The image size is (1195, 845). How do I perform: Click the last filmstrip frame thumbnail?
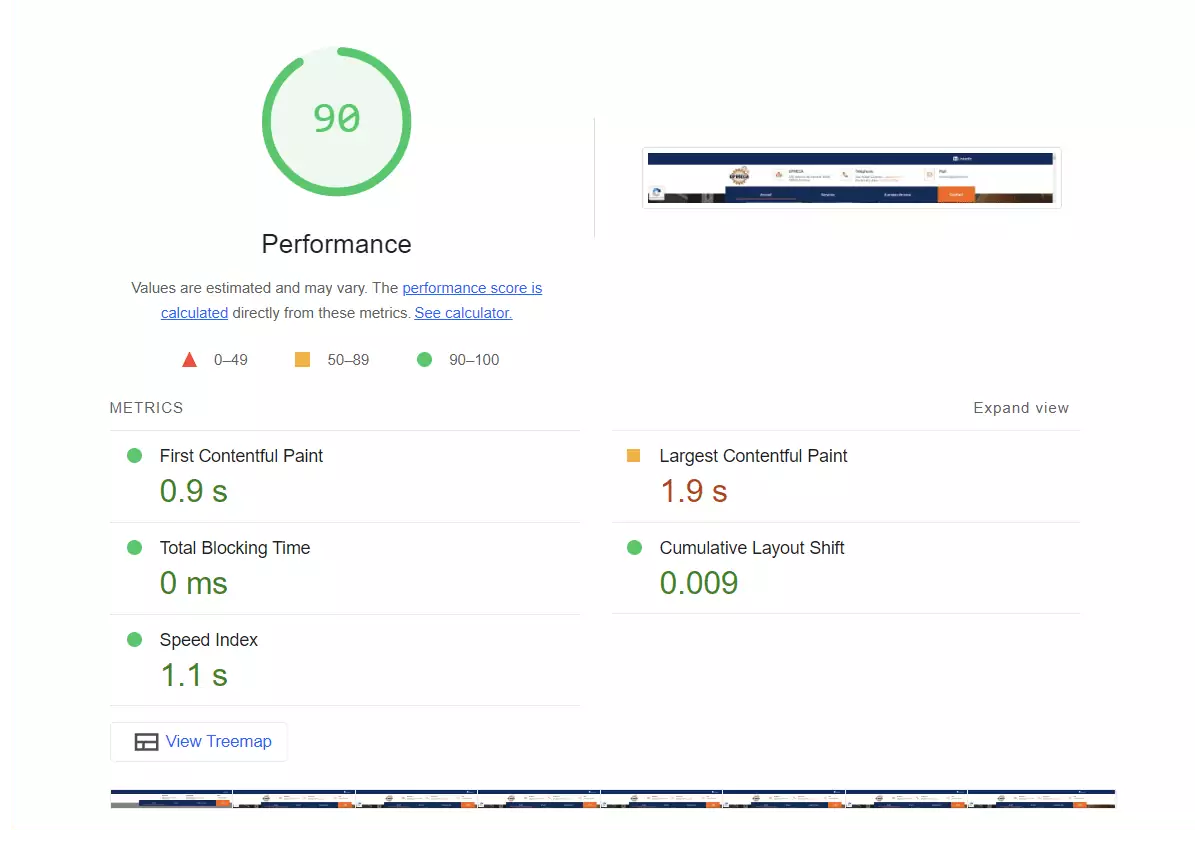[x=1042, y=799]
